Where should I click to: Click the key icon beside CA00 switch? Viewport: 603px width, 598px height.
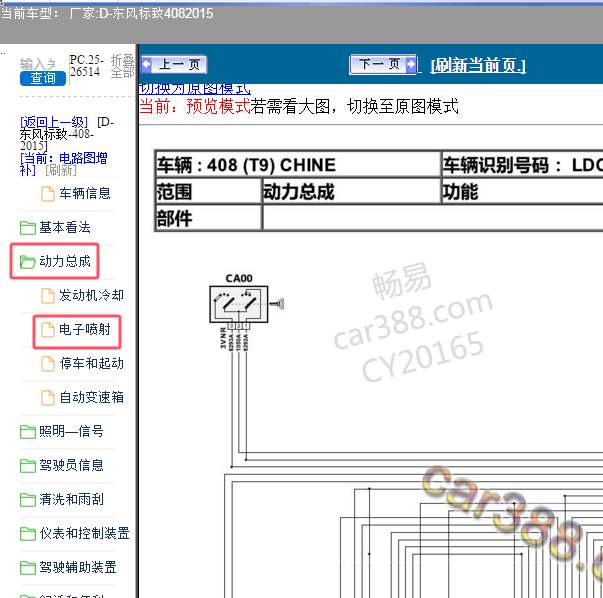(277, 304)
